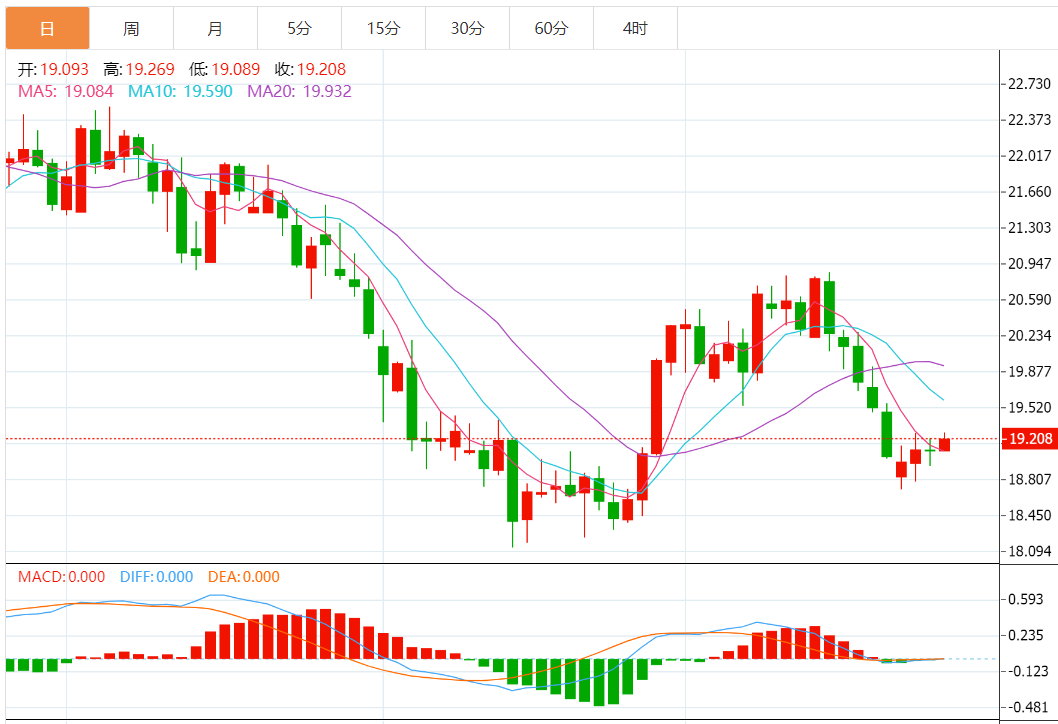Click the 22.373 price axis label
This screenshot has width=1058, height=724.
tap(1029, 119)
